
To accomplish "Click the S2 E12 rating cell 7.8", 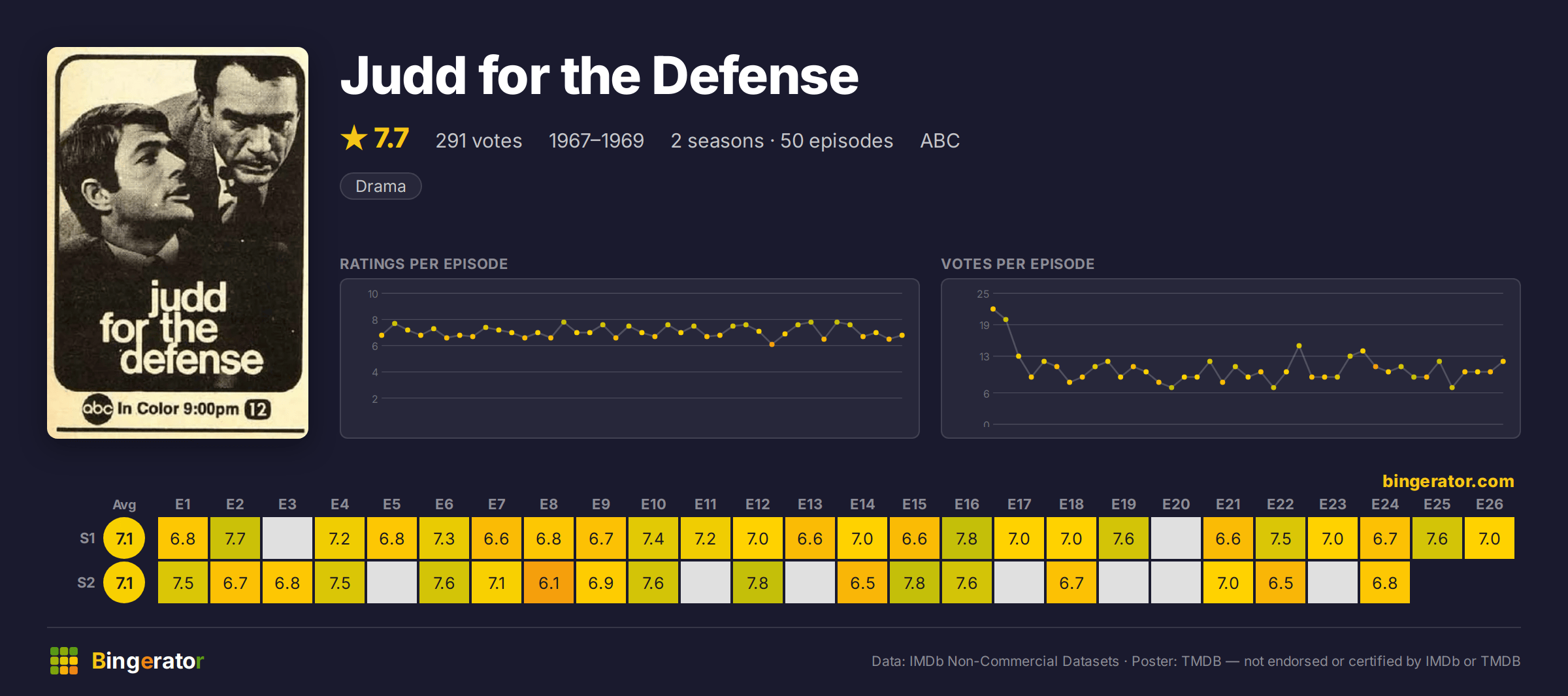I will [758, 583].
